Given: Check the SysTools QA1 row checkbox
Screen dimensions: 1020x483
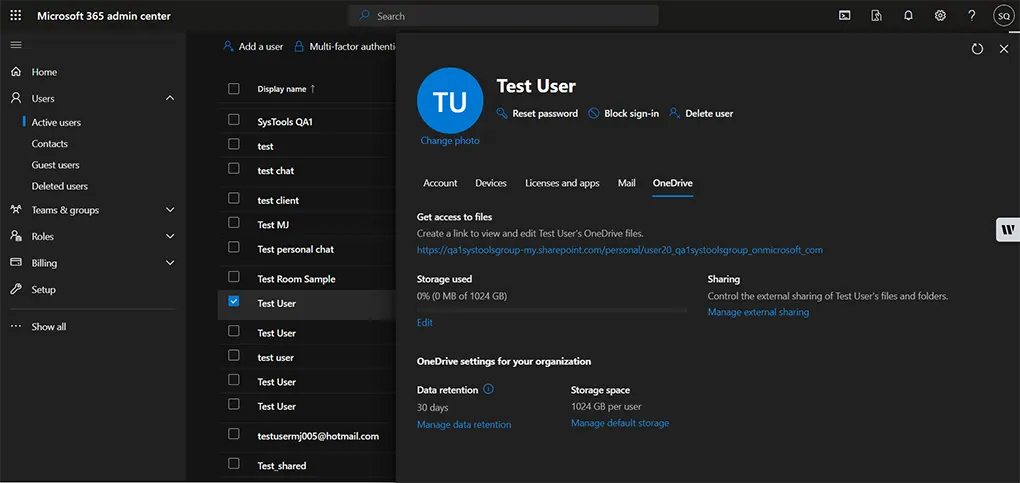Looking at the screenshot, I should pyautogui.click(x=234, y=120).
